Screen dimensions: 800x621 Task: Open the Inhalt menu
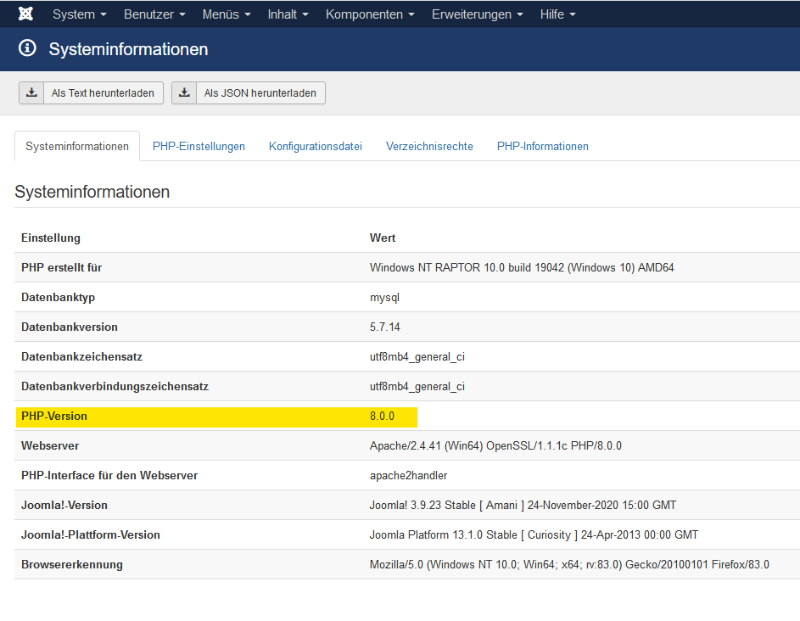[288, 14]
